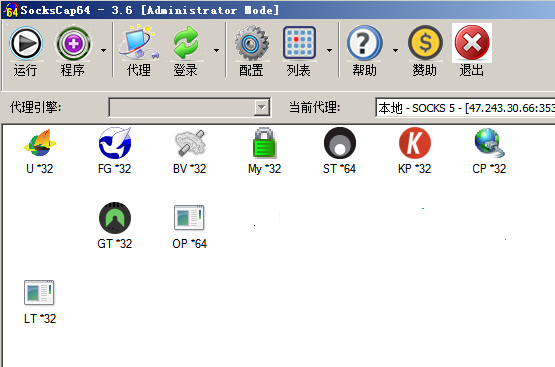
Task: Expand the dropdown arrow beside 程序
Action: pos(103,50)
